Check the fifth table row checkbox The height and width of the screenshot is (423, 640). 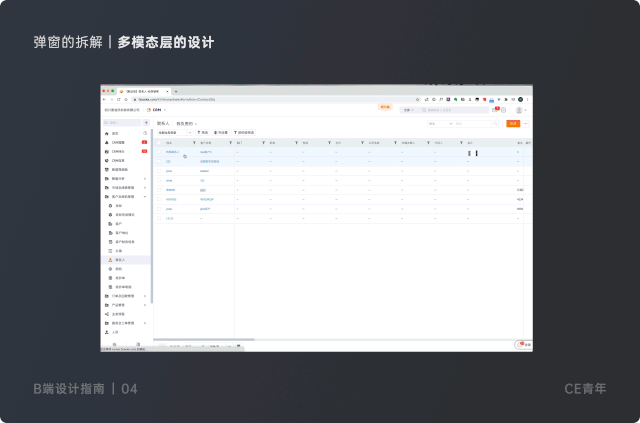pos(159,190)
